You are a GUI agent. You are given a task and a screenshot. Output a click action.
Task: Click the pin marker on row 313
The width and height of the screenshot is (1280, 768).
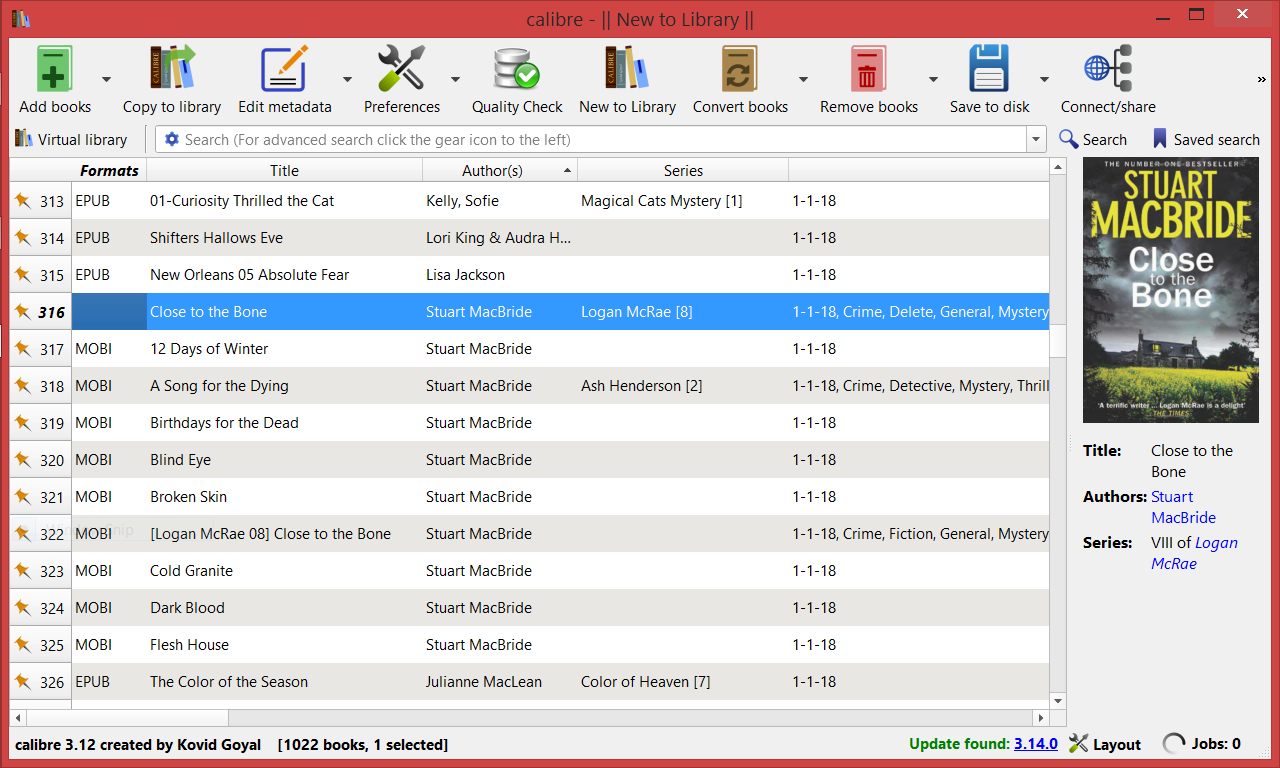pyautogui.click(x=22, y=201)
